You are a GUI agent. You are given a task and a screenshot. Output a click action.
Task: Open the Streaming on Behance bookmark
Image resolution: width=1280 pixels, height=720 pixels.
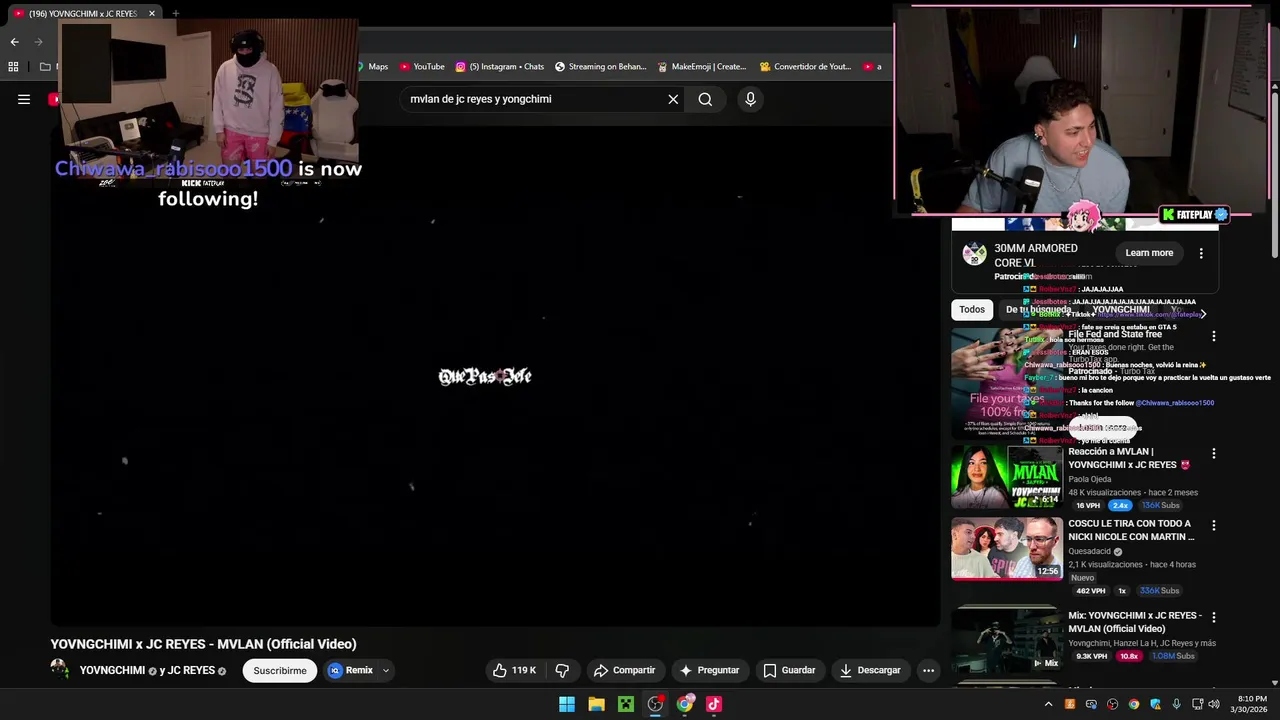click(601, 67)
